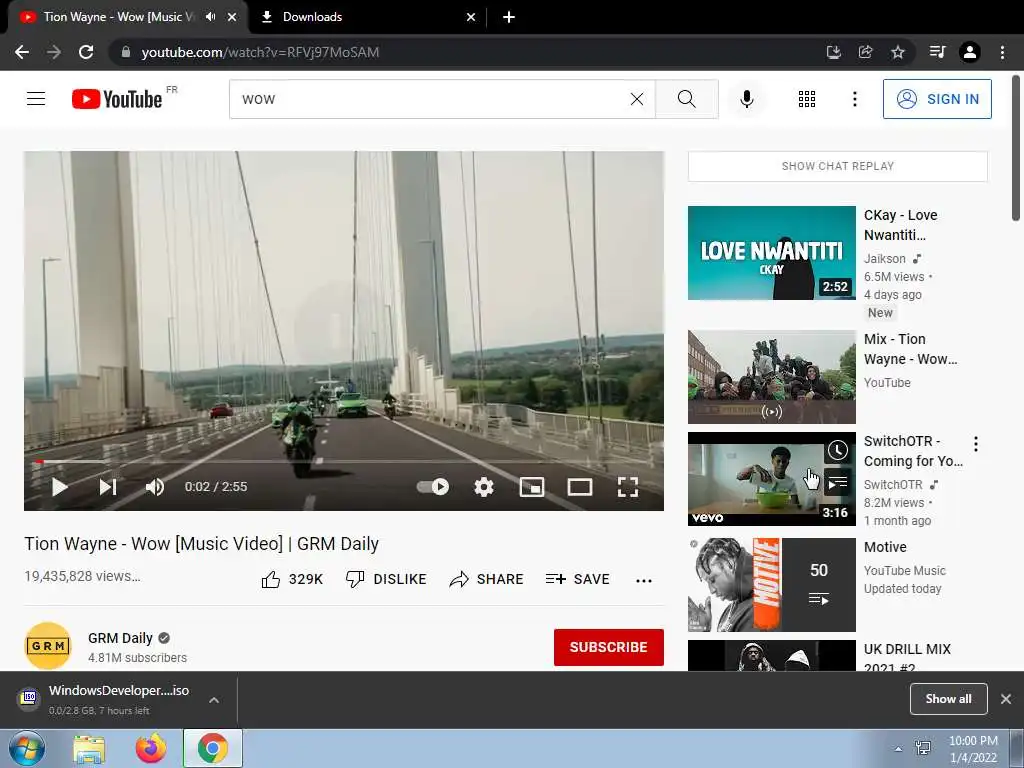Click the DISLIKE thumbs down button
The height and width of the screenshot is (768, 1024).
pos(386,579)
